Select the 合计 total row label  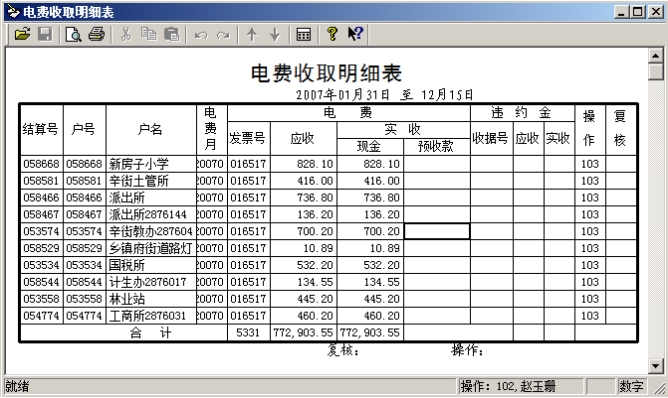[x=124, y=333]
